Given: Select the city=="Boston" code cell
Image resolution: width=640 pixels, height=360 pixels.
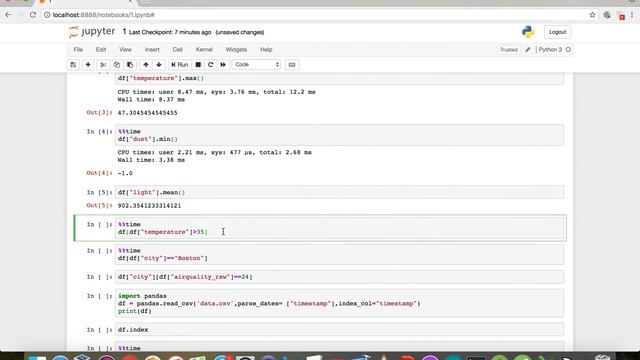Looking at the screenshot, I should pyautogui.click(x=339, y=254).
